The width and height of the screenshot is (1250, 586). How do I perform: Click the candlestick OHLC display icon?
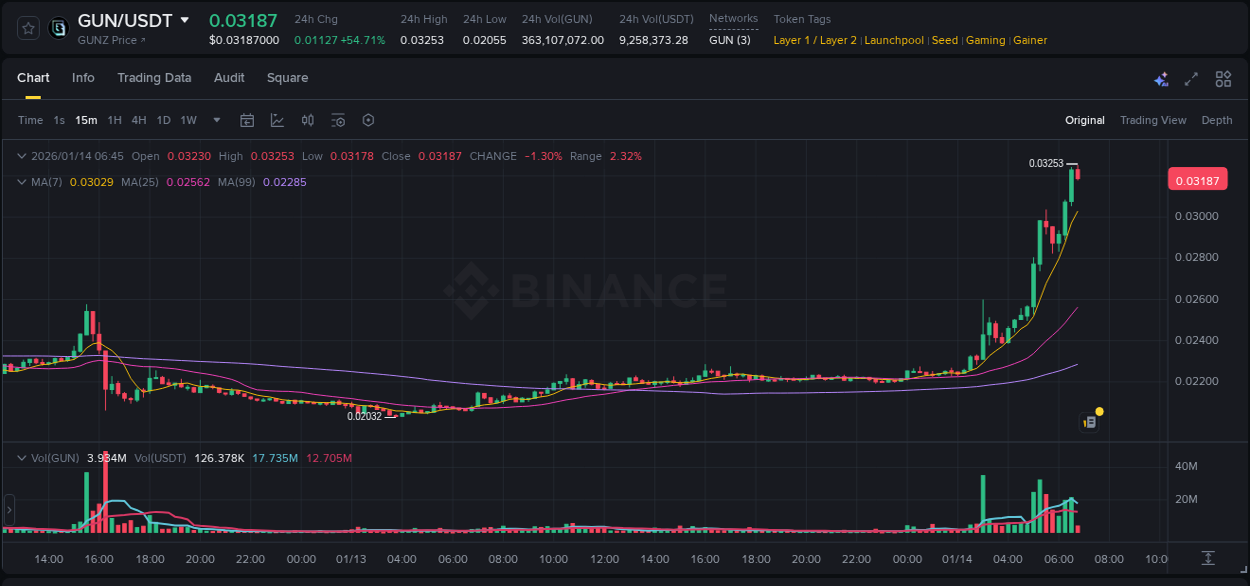[307, 120]
